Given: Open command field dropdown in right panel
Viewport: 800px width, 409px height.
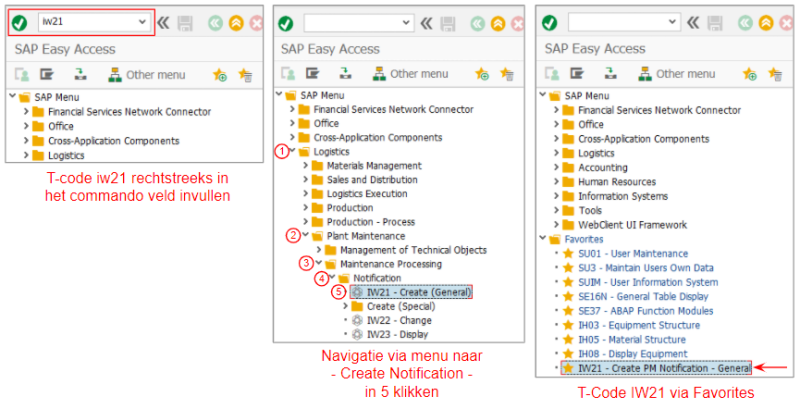Looking at the screenshot, I should click(x=673, y=22).
